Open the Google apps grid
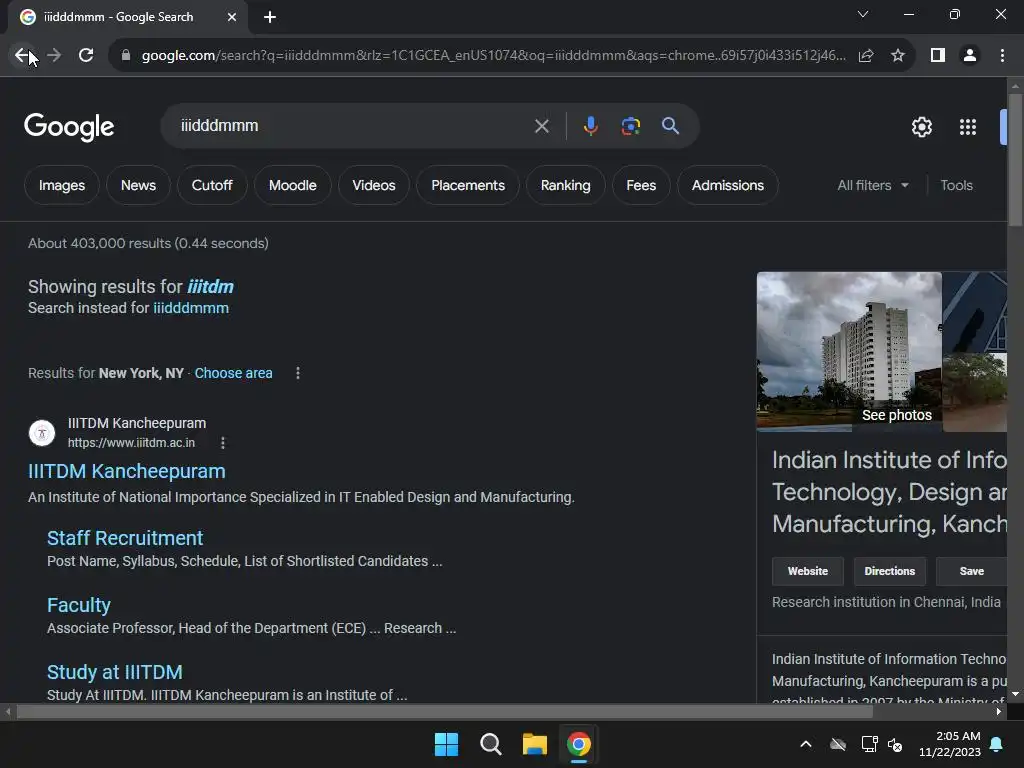Screen dimensions: 1024x768 (x=968, y=127)
